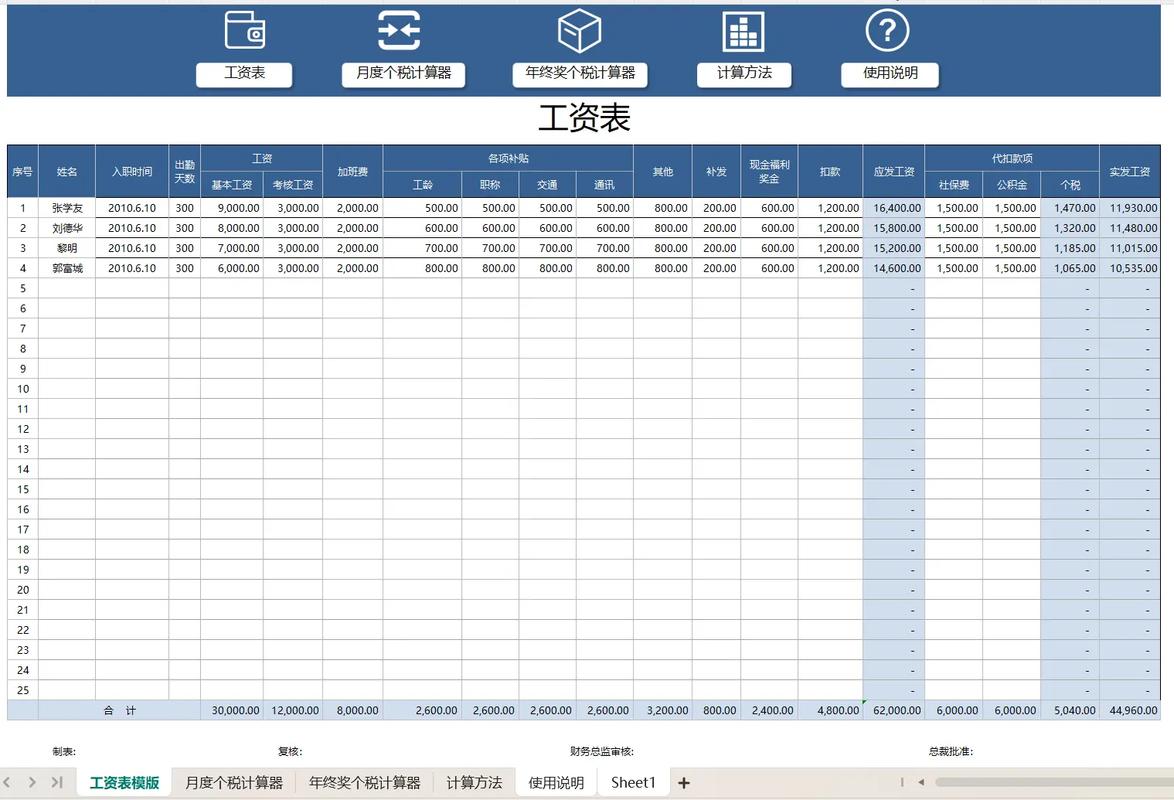Screen dimensions: 1174x800
Task: Select the name cell 黎明
Action: click(x=67, y=248)
